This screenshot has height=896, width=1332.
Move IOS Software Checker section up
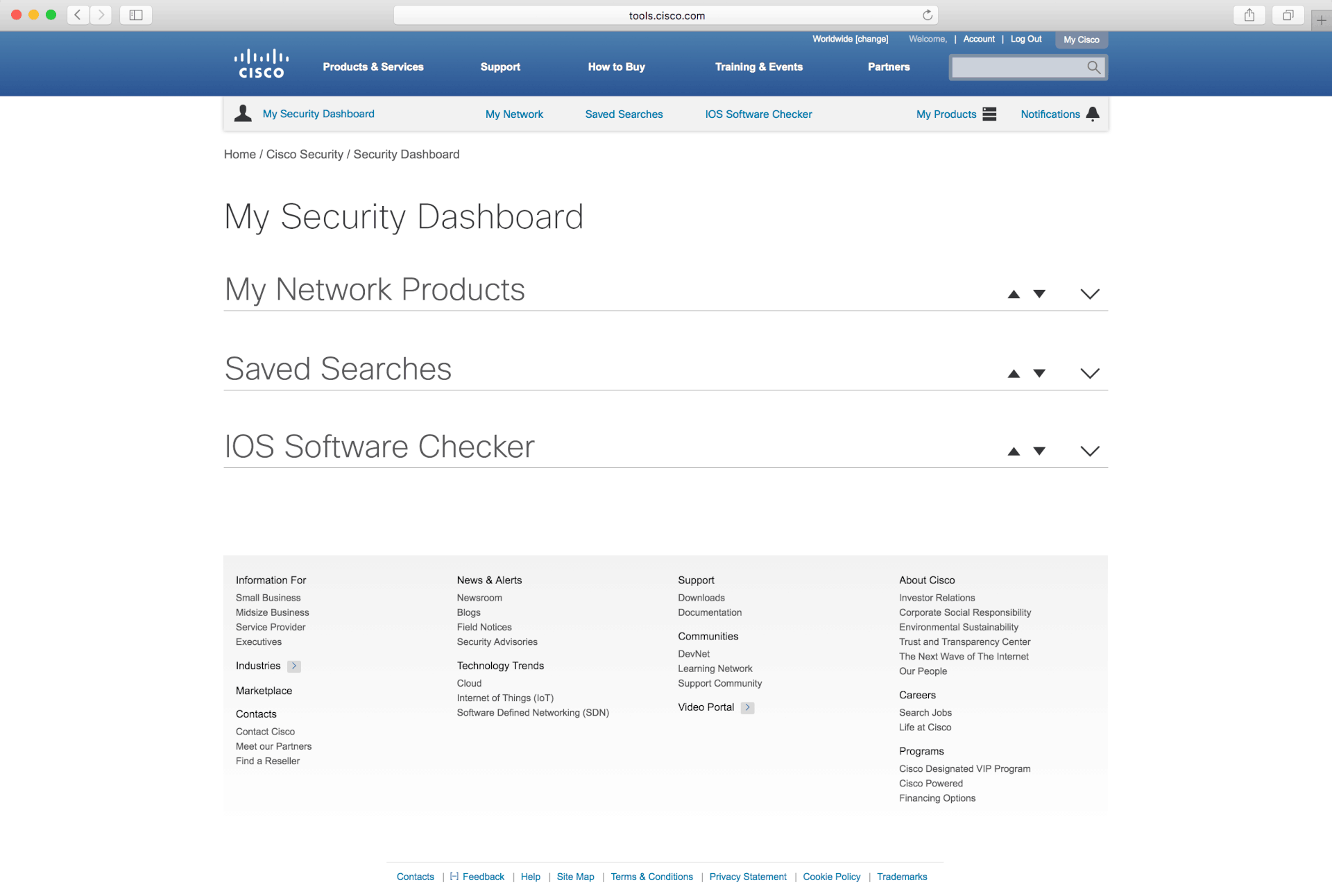click(1014, 451)
